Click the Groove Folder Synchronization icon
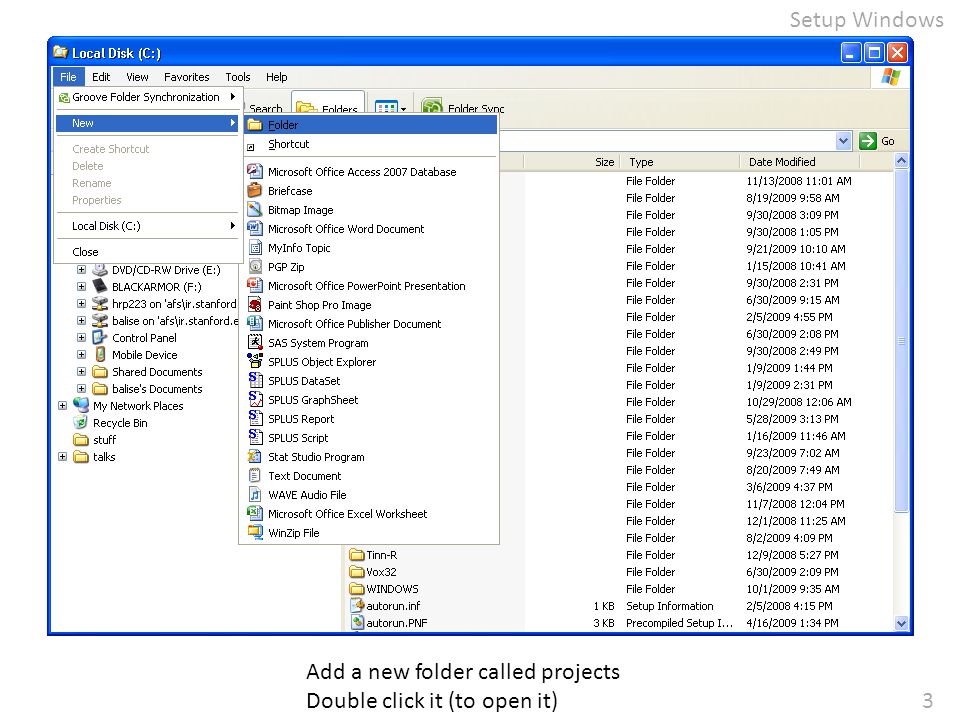 pos(64,97)
